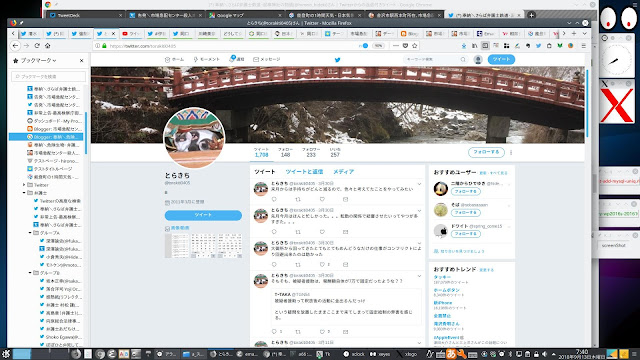Switch to メディア timeline tab
Viewport: 640px width, 360px height.
(x=343, y=172)
